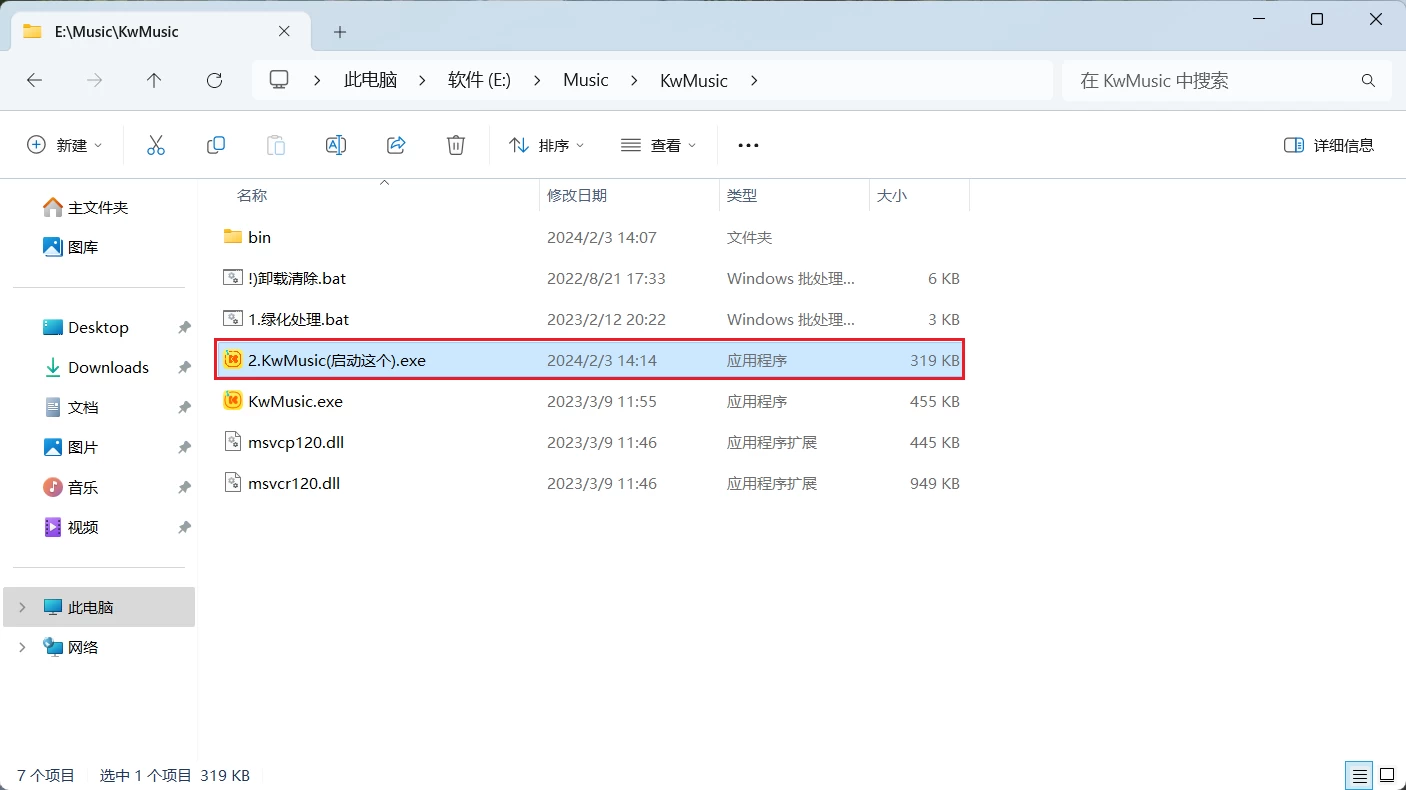Open the 排序 sort dropdown
The height and width of the screenshot is (790, 1406).
point(546,145)
